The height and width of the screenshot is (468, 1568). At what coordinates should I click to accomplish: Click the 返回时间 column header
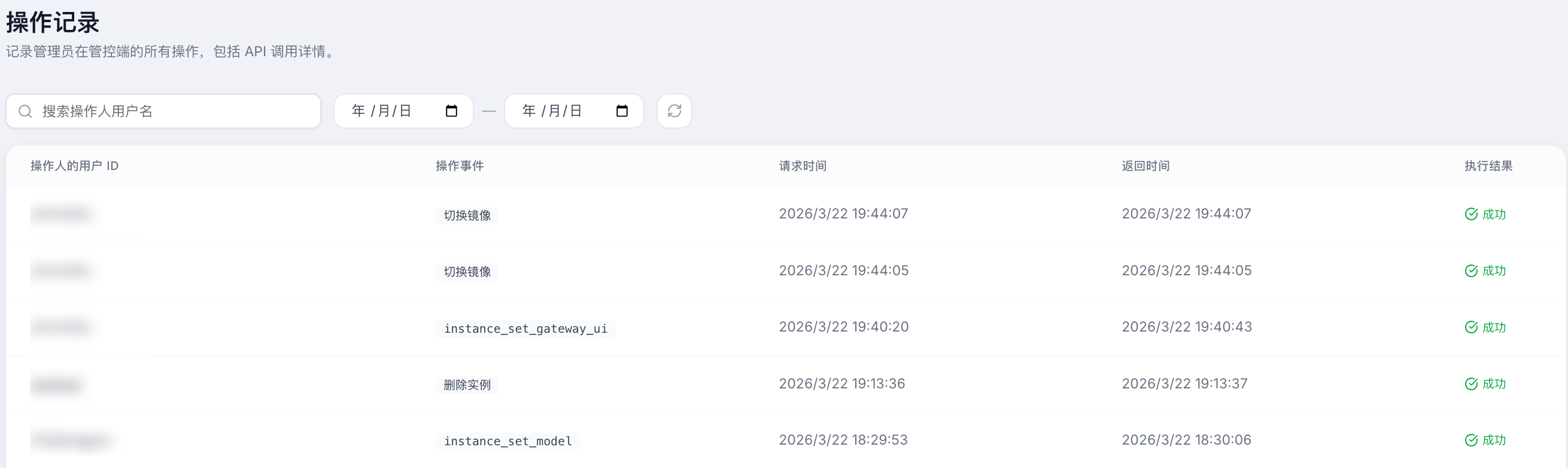pyautogui.click(x=1145, y=166)
